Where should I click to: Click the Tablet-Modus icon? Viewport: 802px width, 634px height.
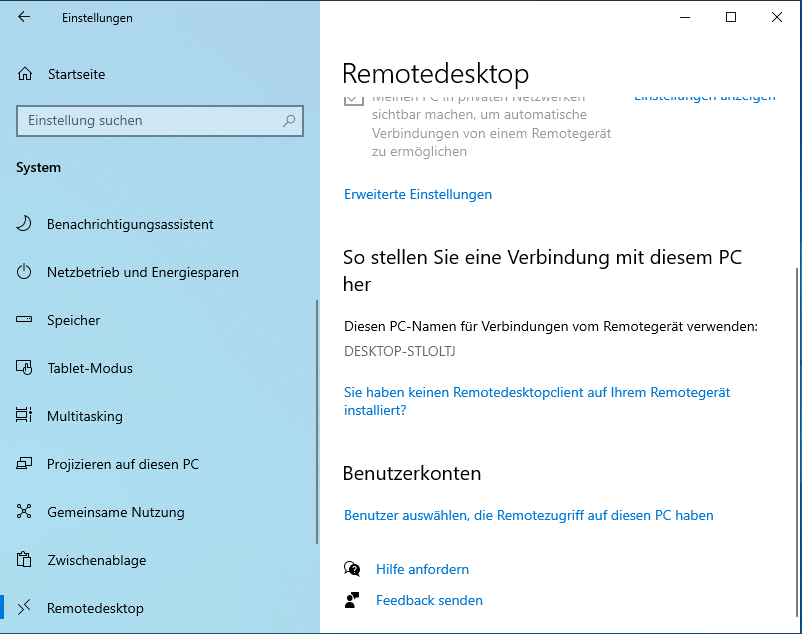click(x=25, y=368)
